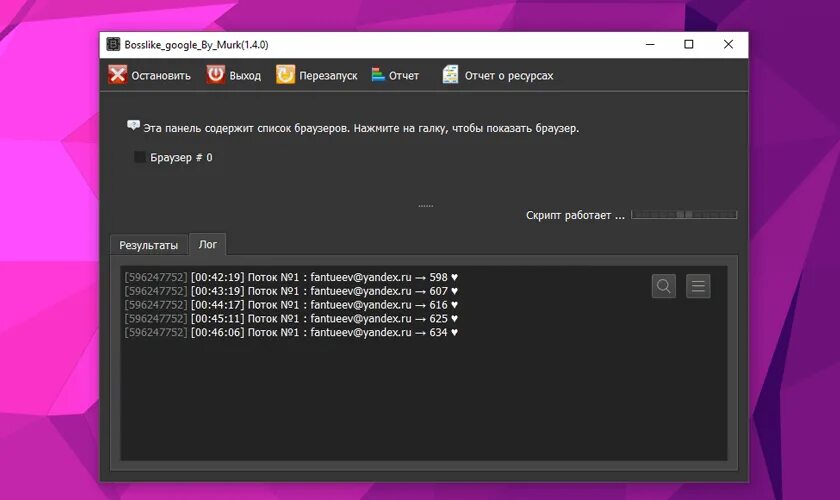The height and width of the screenshot is (500, 840).
Task: Close the Bosslike window
Action: click(728, 44)
